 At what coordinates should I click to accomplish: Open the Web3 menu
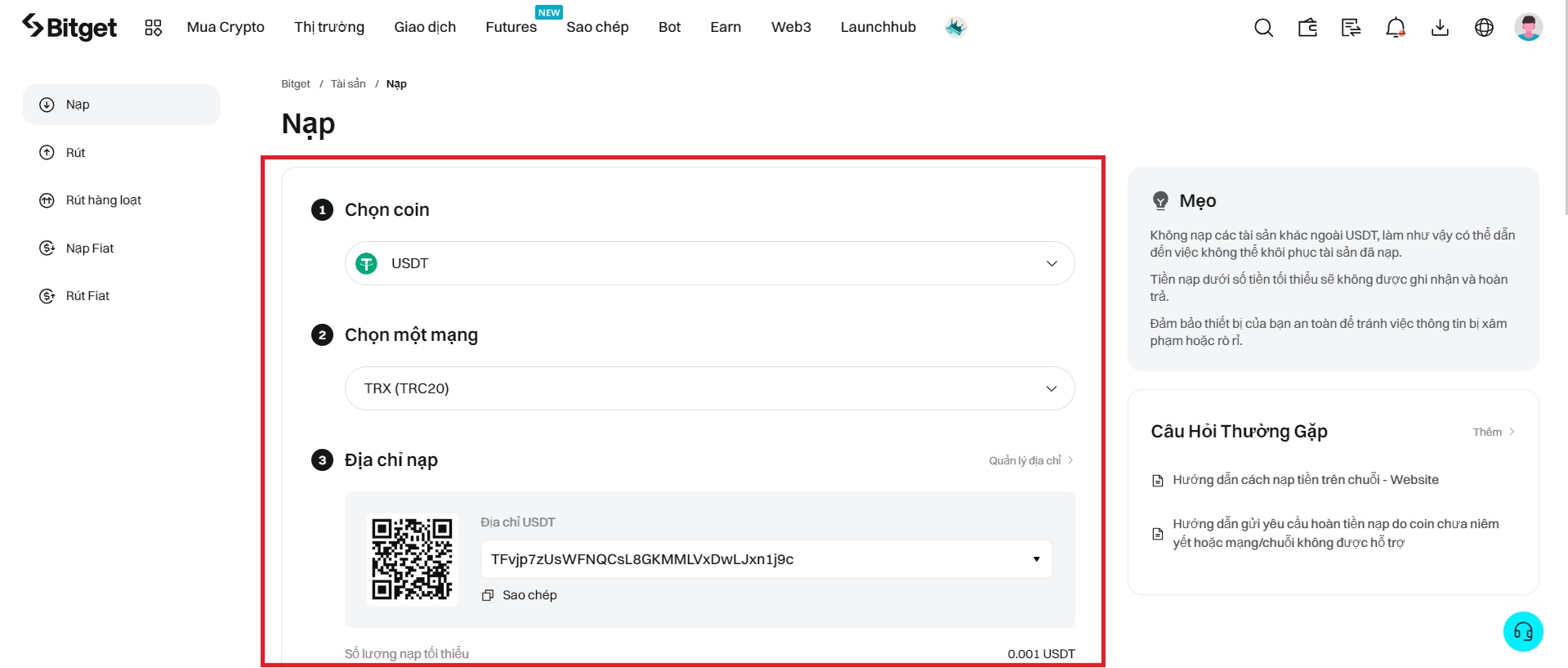coord(791,27)
